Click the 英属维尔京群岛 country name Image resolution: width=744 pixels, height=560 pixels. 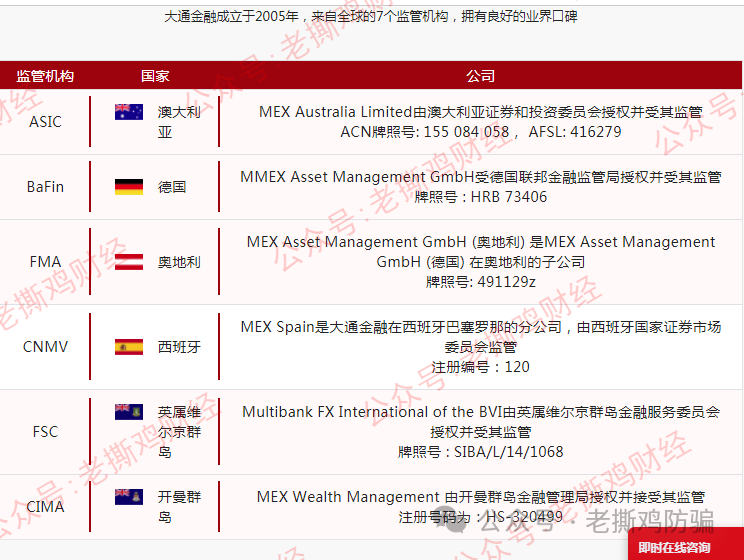coord(179,431)
